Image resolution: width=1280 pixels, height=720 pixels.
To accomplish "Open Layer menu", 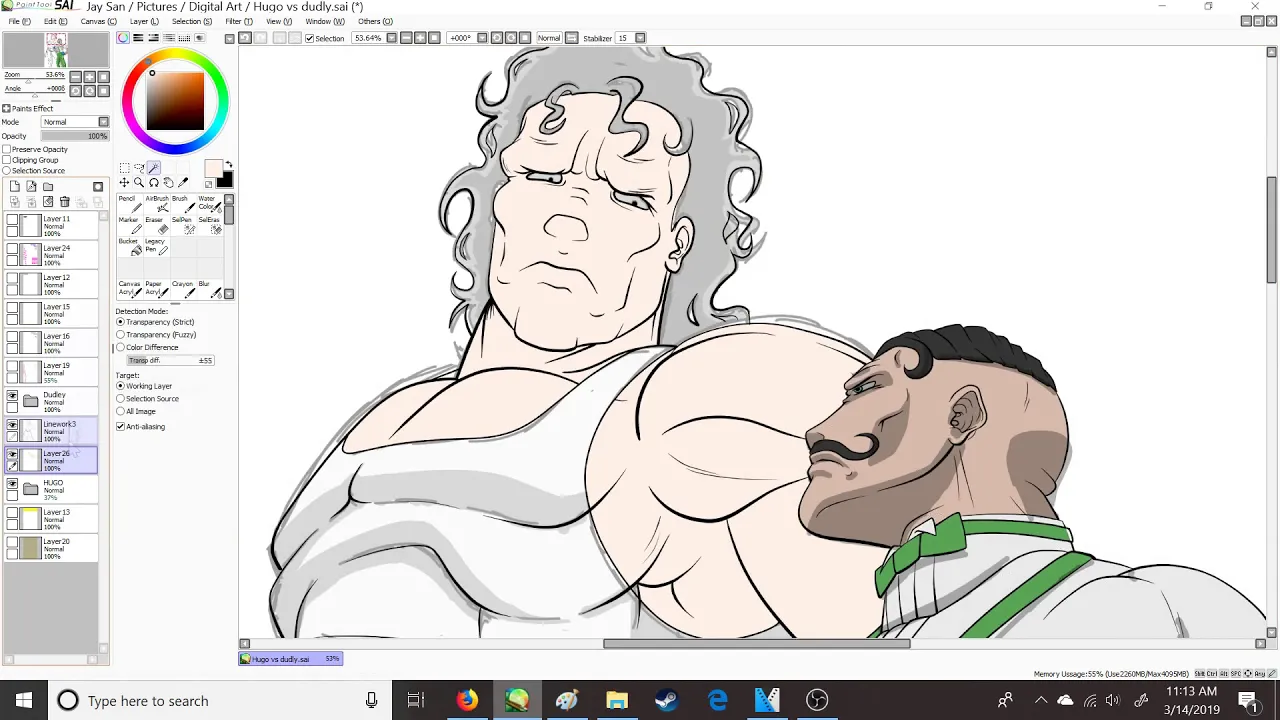I will click(x=144, y=21).
